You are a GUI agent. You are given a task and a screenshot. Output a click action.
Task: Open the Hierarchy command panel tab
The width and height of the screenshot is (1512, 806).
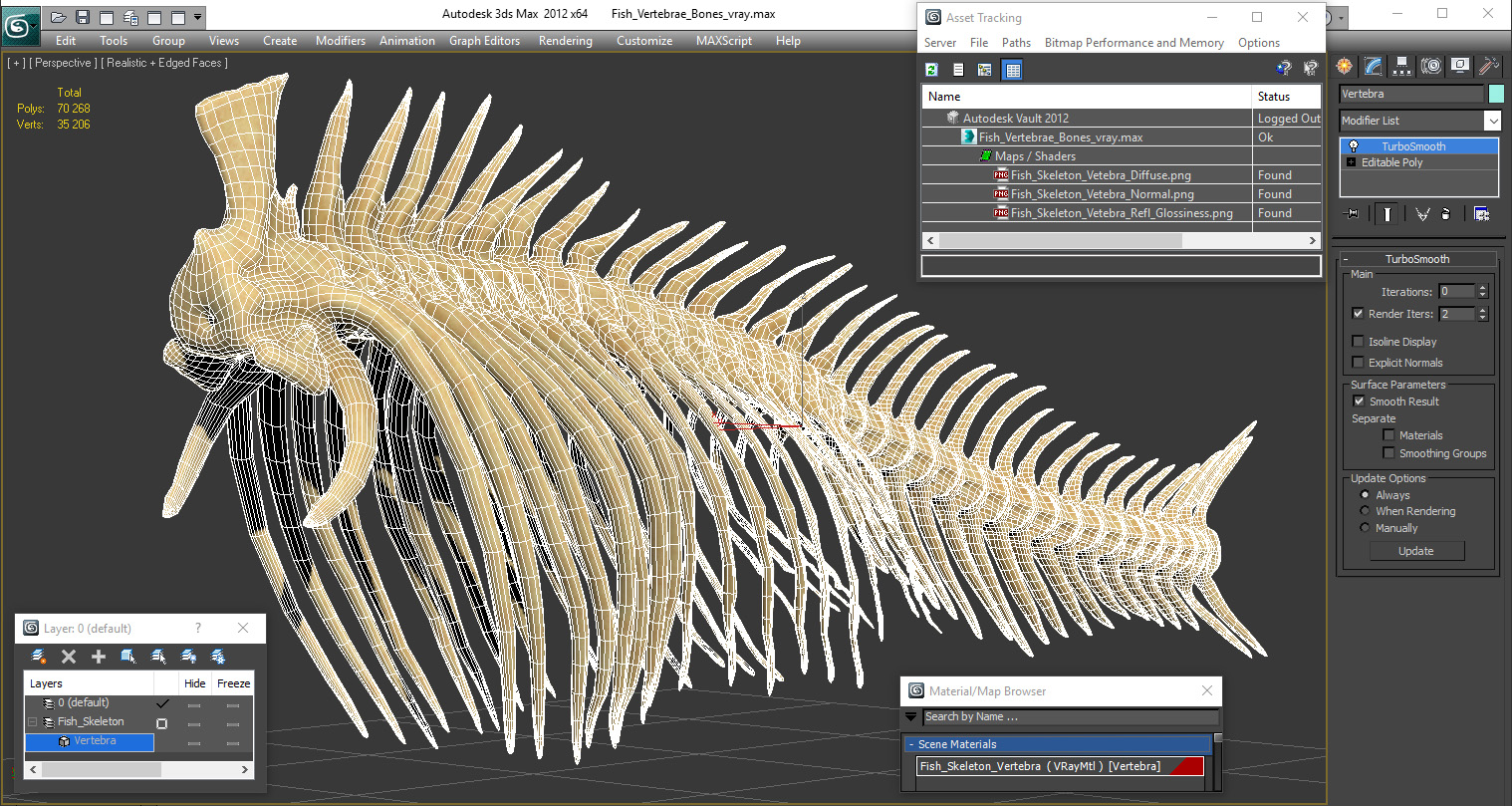point(1402,66)
